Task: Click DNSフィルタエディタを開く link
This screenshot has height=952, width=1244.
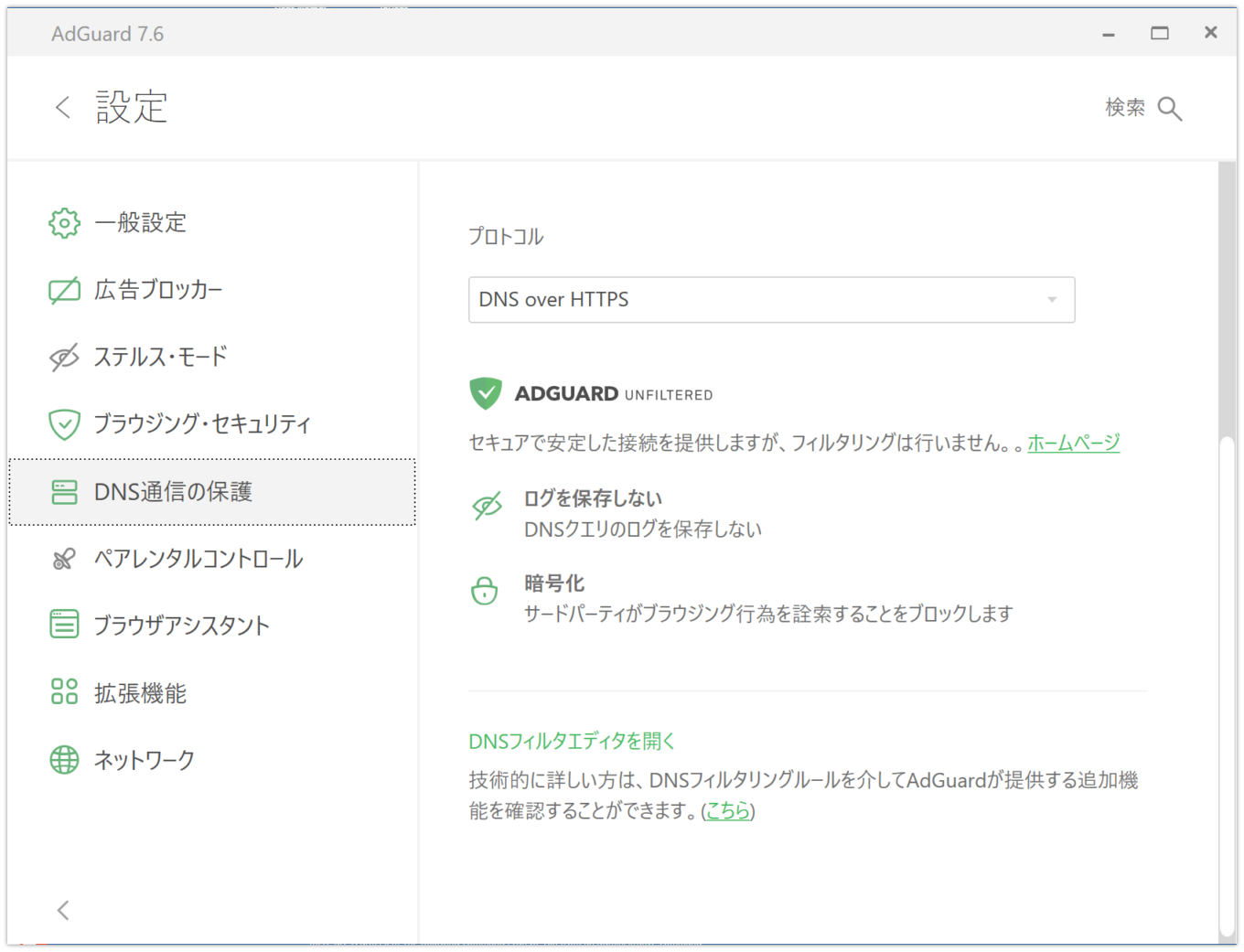Action: click(572, 741)
